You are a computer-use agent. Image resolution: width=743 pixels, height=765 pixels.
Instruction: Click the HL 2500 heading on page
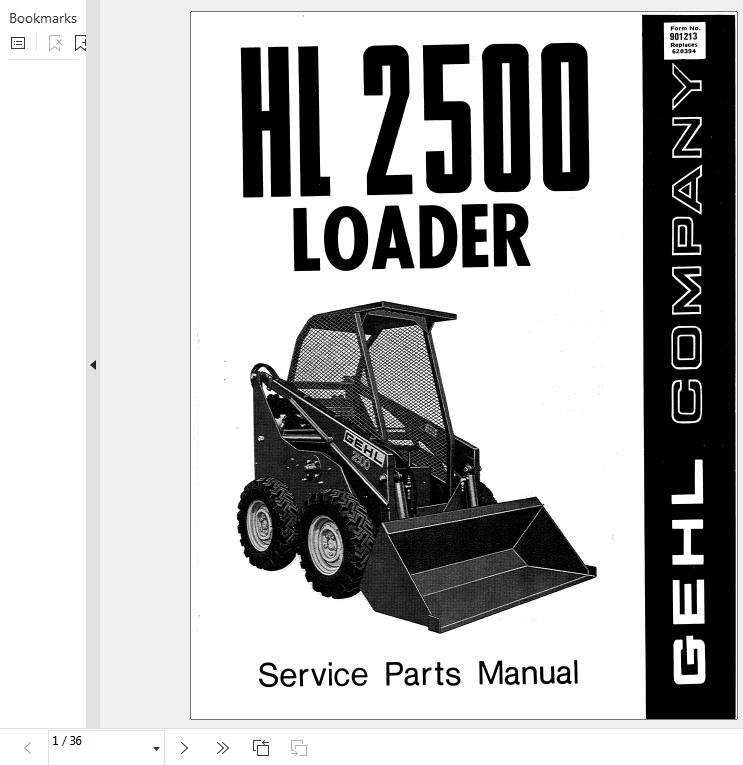415,120
